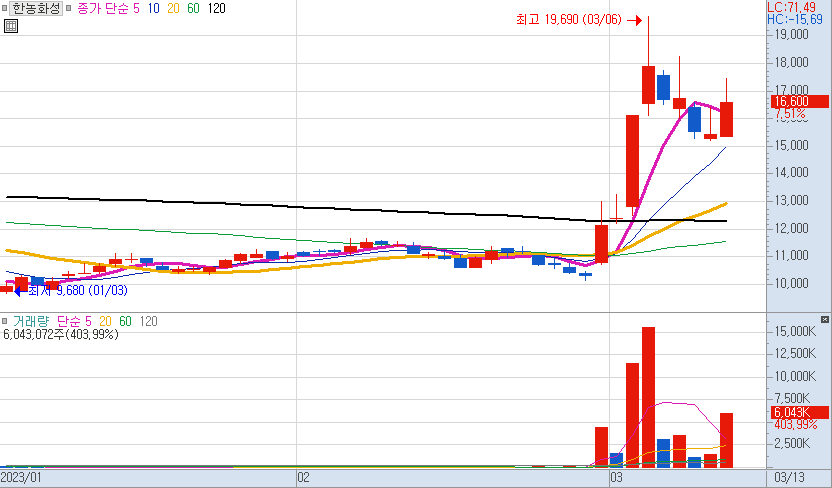The width and height of the screenshot is (832, 488).
Task: Click the 403.99% volume ratio label
Action: [x=795, y=425]
